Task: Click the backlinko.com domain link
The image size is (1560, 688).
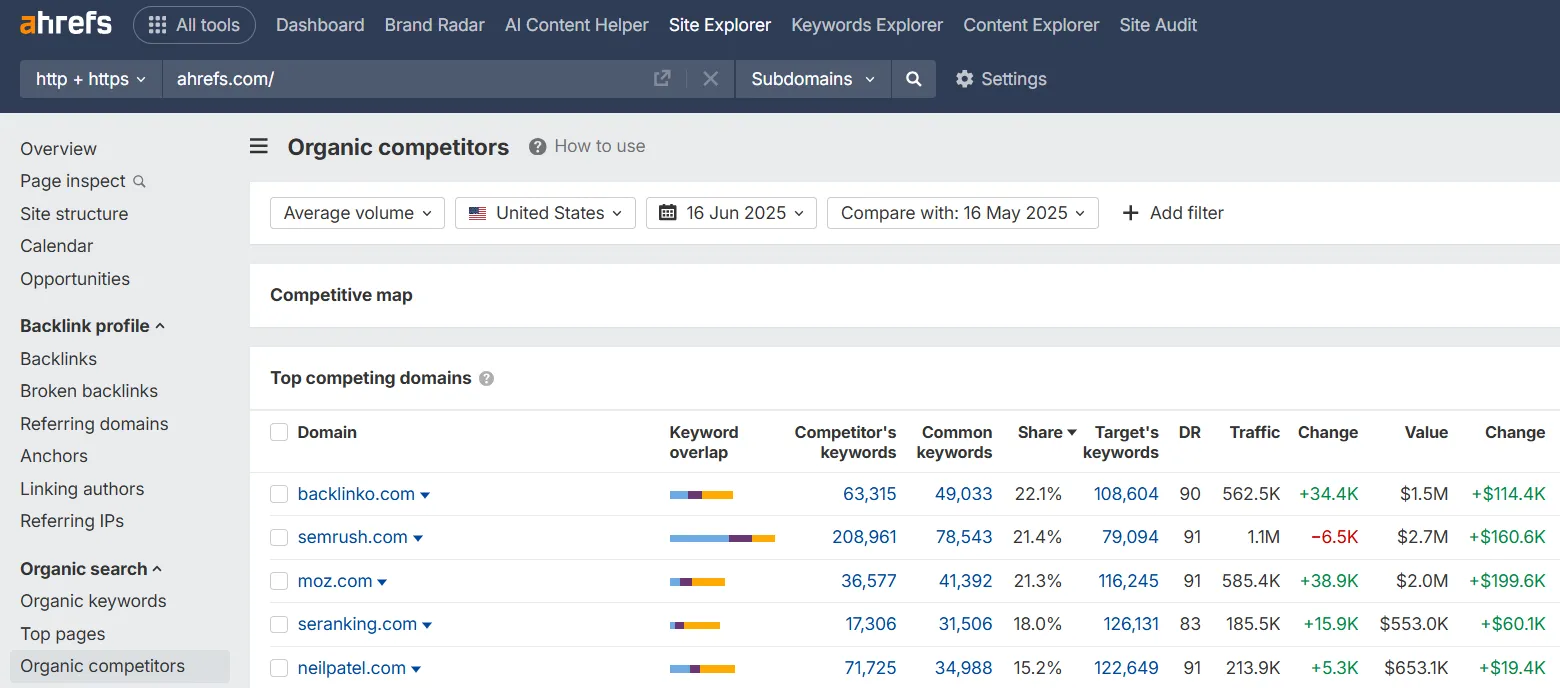Action: coord(356,494)
